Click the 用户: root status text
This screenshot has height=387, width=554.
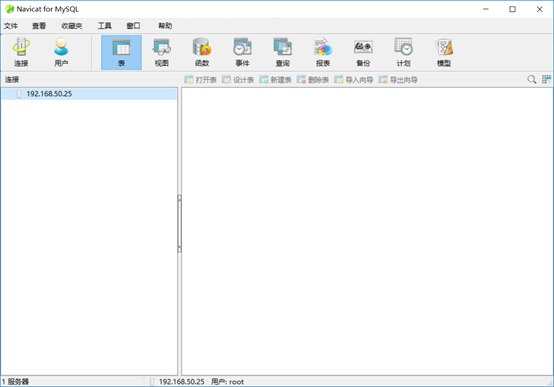tap(228, 382)
